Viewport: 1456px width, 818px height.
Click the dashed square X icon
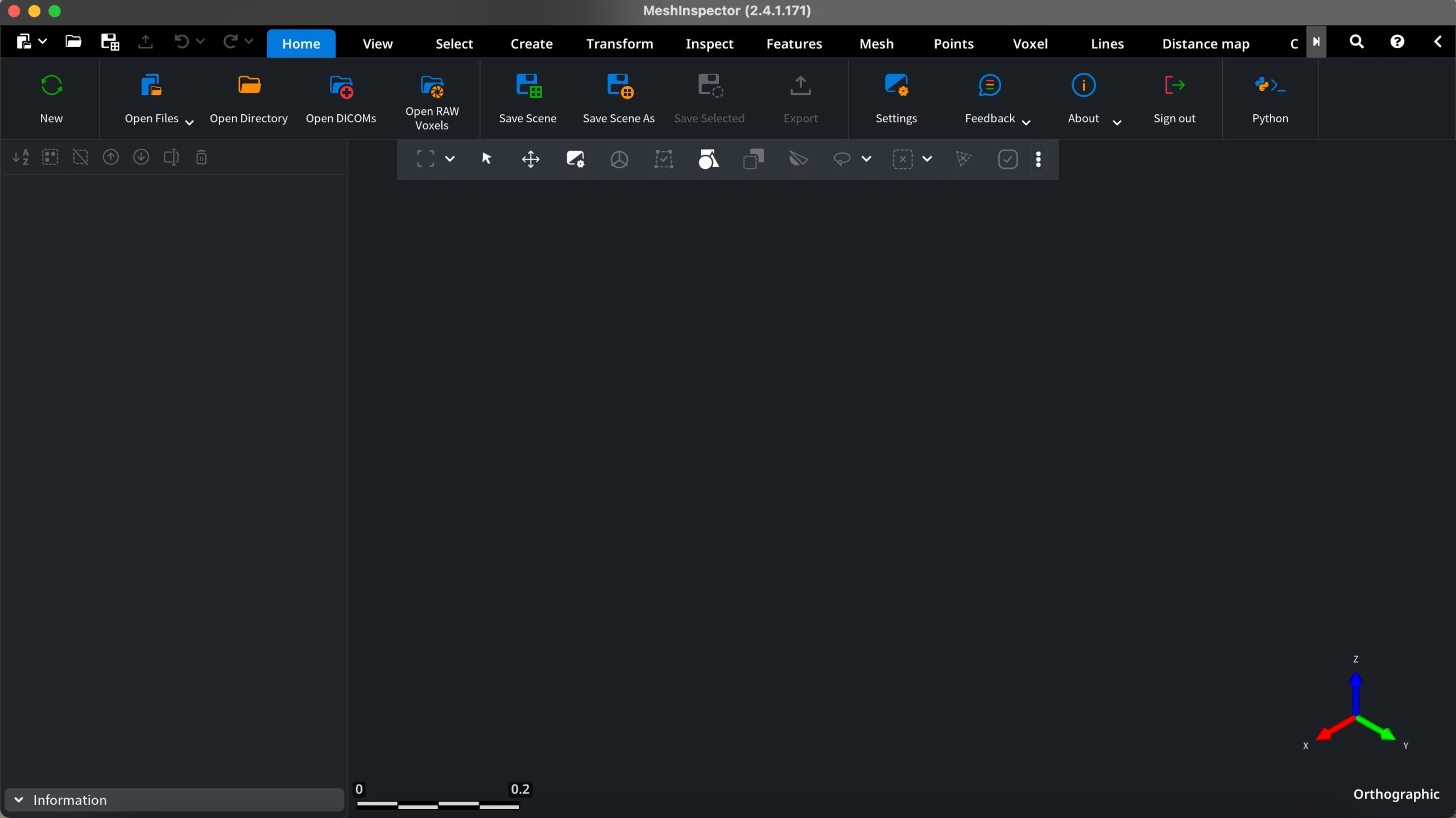point(903,159)
